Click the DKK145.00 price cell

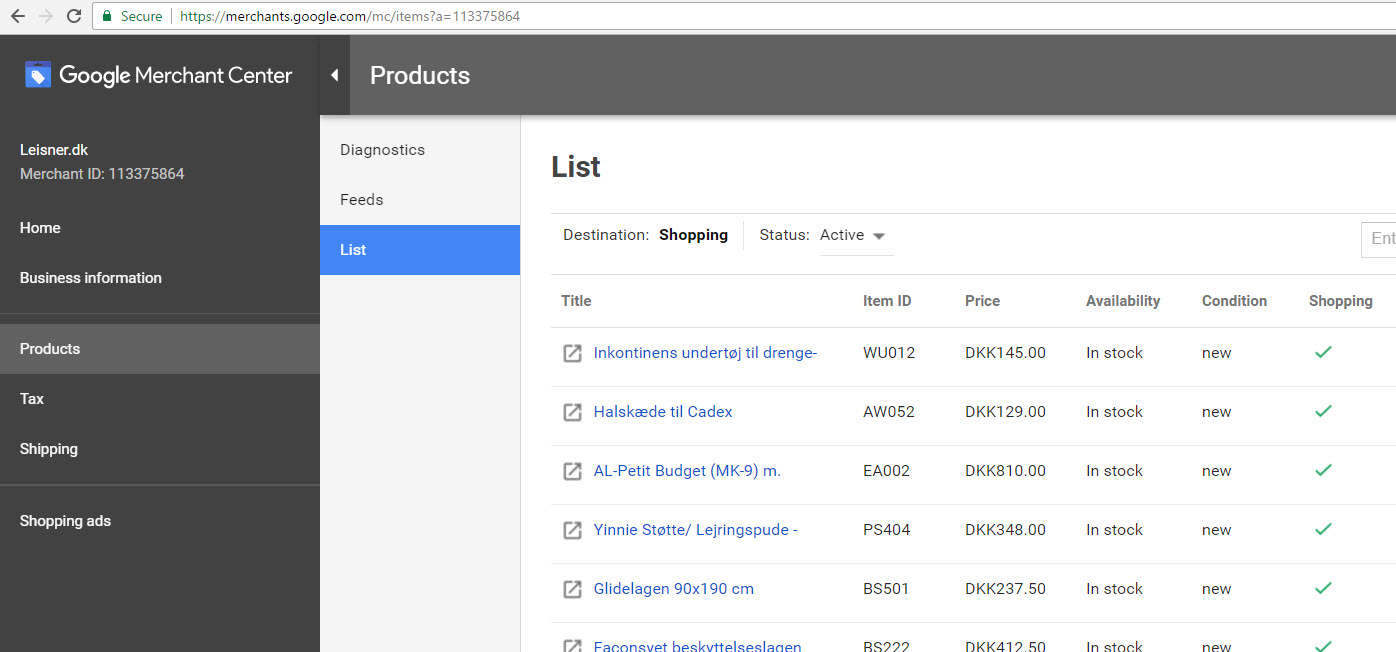point(1005,353)
